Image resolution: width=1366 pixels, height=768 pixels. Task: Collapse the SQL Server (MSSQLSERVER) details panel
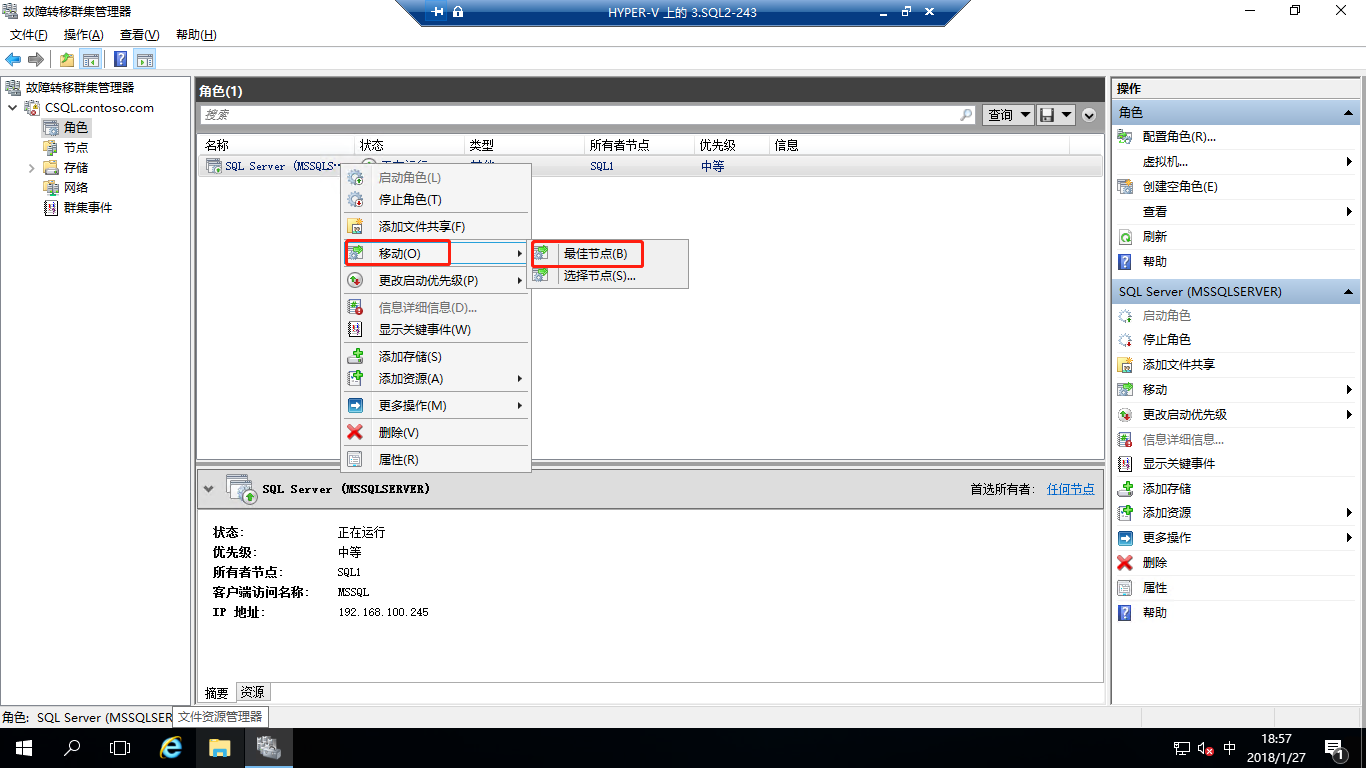pos(208,489)
